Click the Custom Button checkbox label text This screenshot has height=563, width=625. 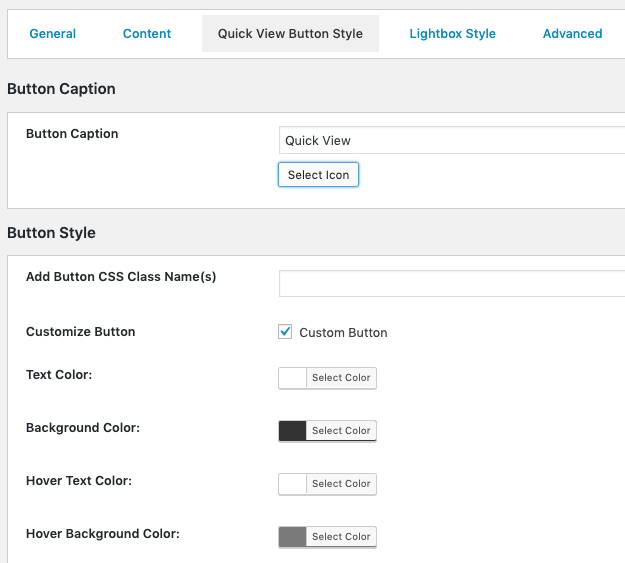point(343,333)
